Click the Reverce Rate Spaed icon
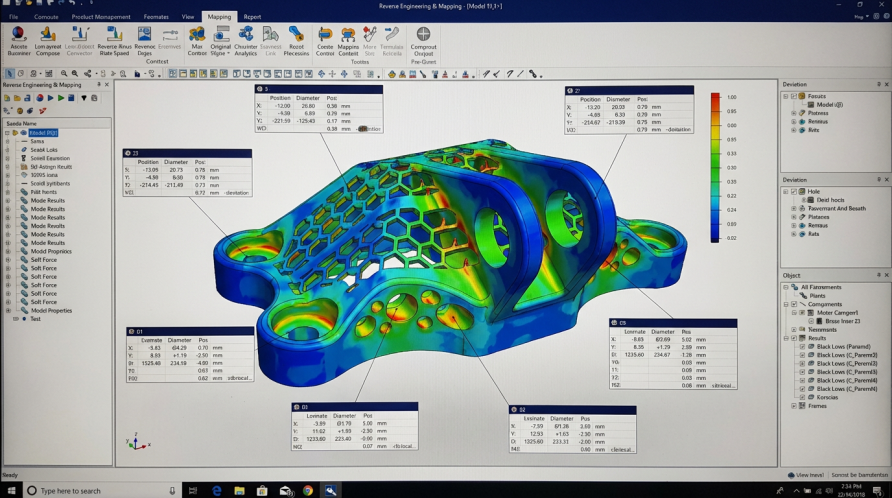Image resolution: width=892 pixels, height=498 pixels. [x=114, y=34]
